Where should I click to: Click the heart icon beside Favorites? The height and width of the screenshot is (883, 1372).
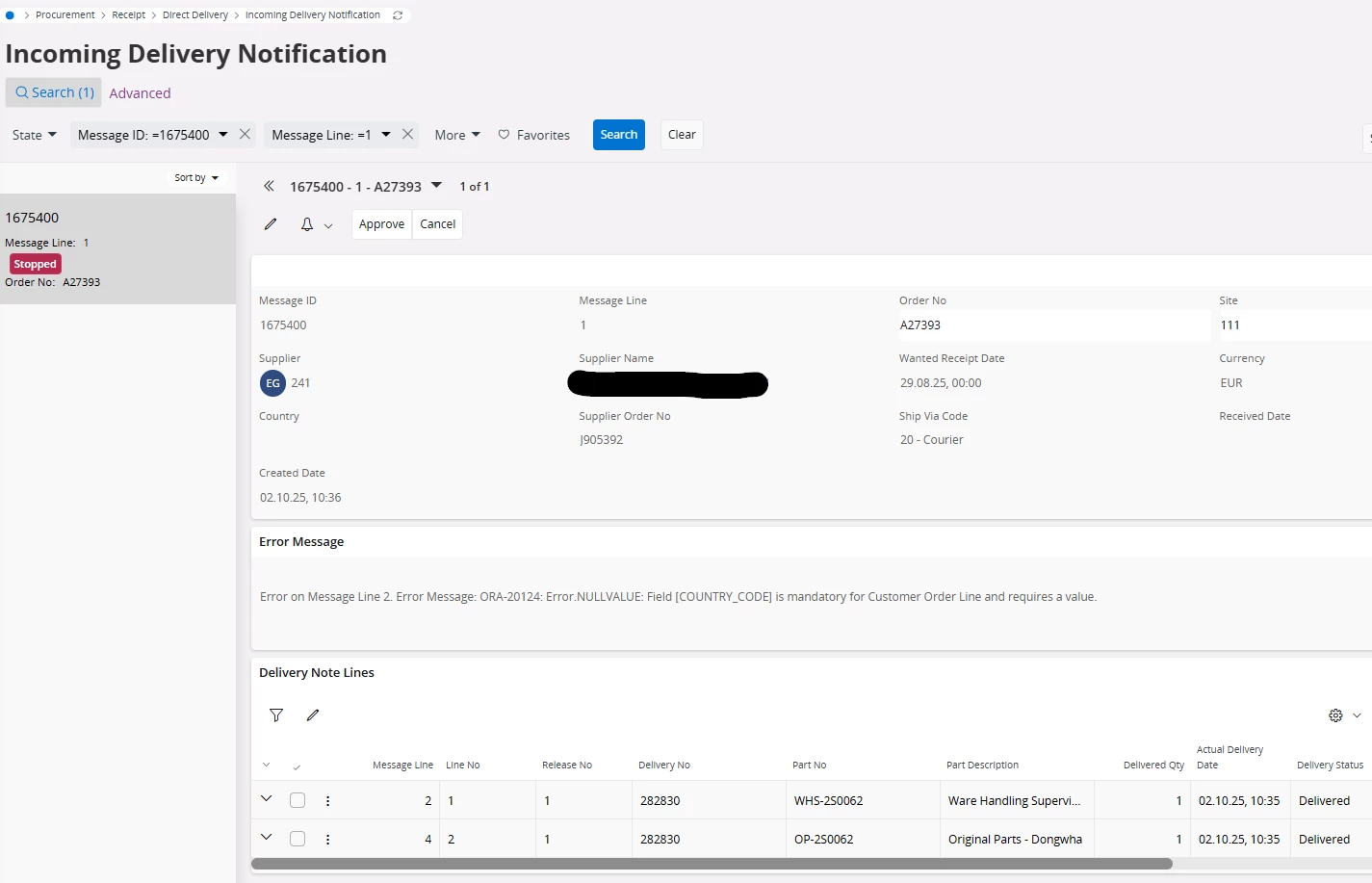pos(504,135)
